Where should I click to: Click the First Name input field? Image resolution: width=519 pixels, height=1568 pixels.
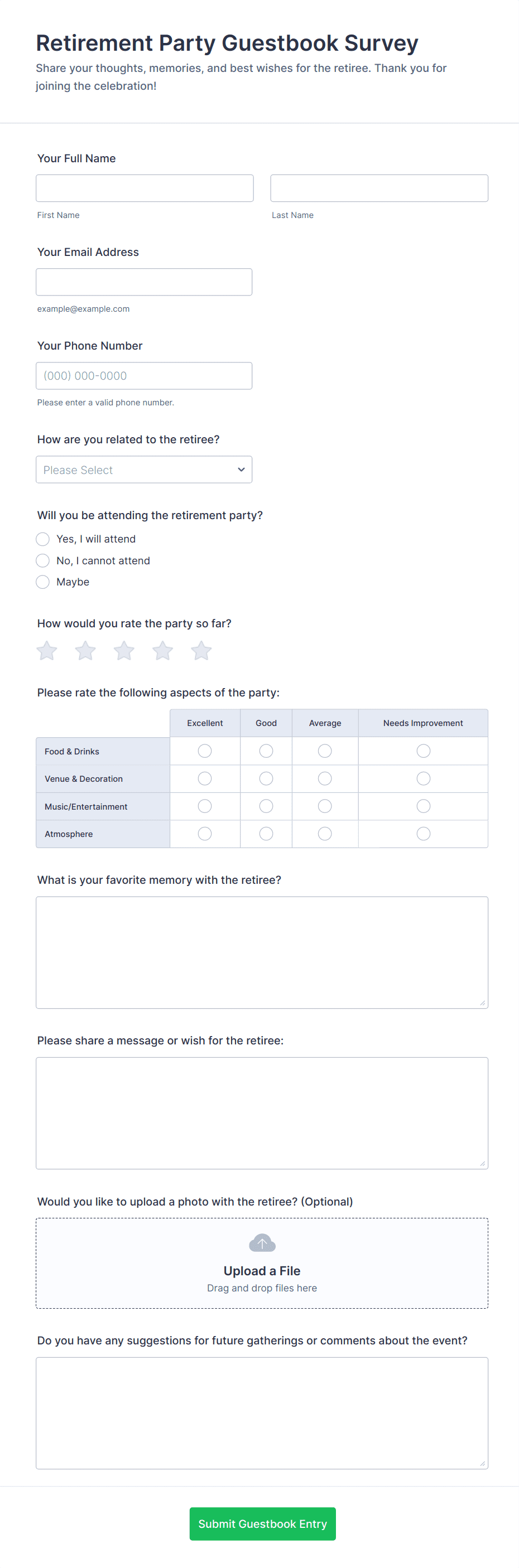pyautogui.click(x=145, y=188)
